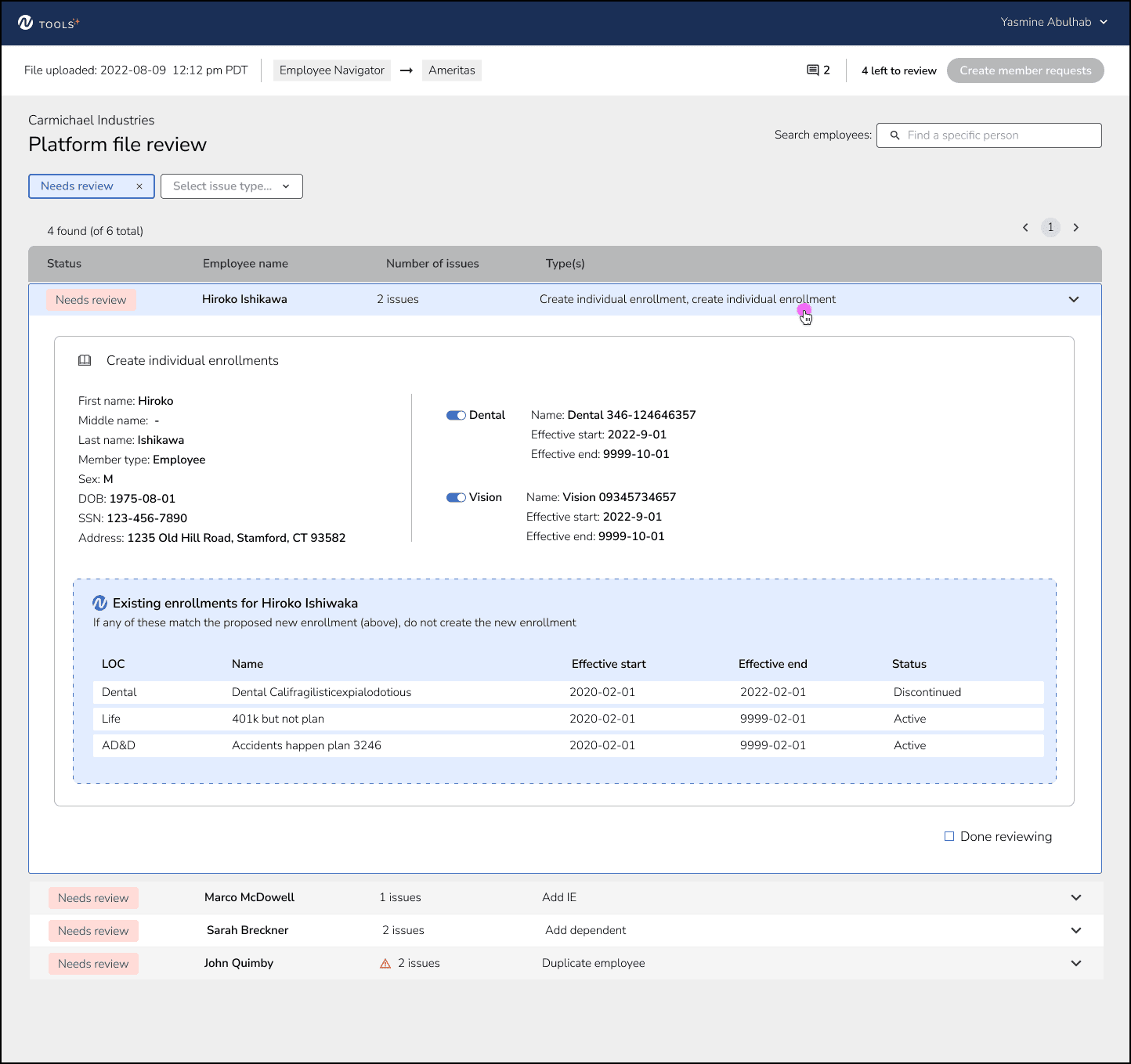Click the Effective start column header
Image resolution: width=1131 pixels, height=1064 pixels.
(x=609, y=664)
